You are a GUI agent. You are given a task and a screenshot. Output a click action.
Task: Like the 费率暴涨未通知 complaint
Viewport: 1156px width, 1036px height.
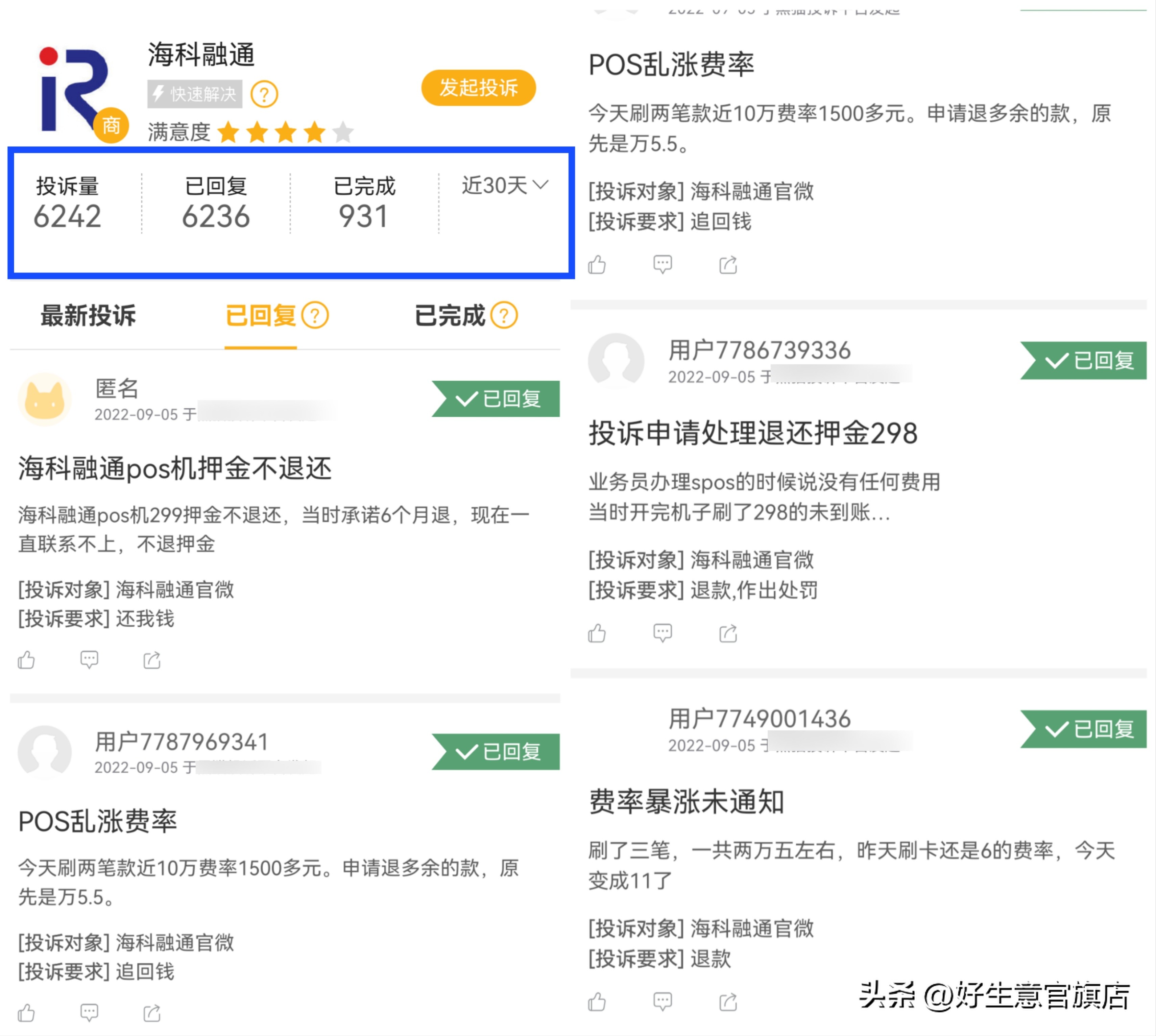(597, 1002)
